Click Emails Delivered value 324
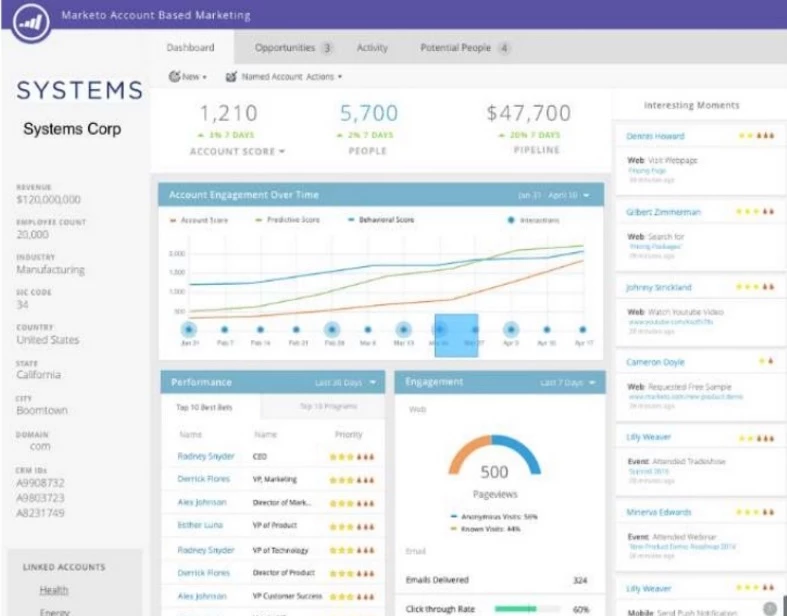The height and width of the screenshot is (616, 787). coord(580,580)
